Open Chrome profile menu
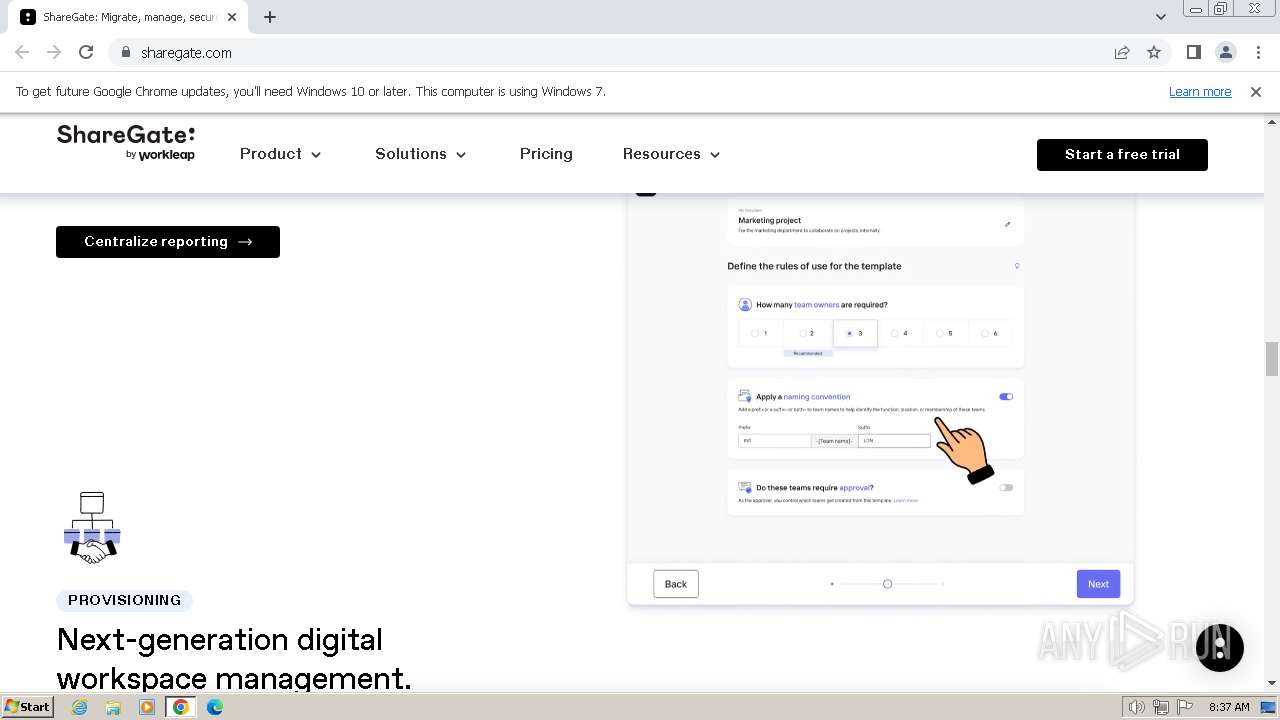The height and width of the screenshot is (720, 1280). click(1226, 53)
